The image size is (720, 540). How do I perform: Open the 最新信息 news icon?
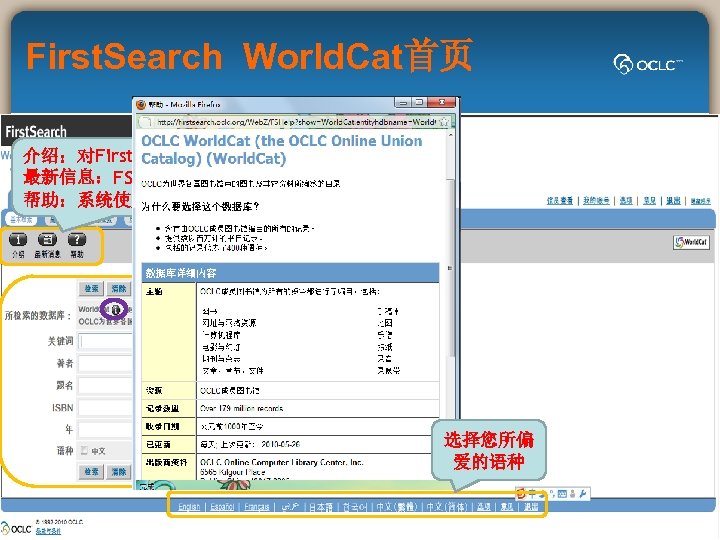[x=47, y=240]
